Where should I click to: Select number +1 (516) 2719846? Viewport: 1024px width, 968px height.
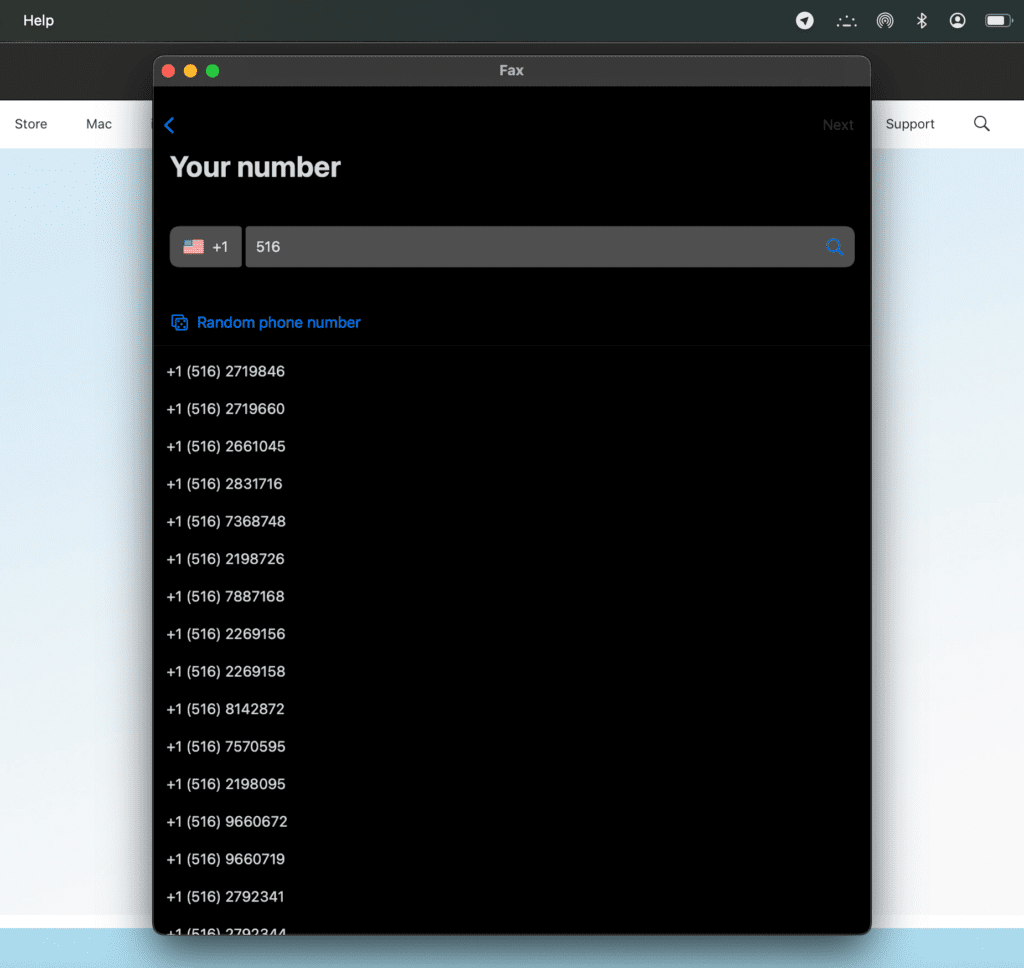pyautogui.click(x=226, y=371)
